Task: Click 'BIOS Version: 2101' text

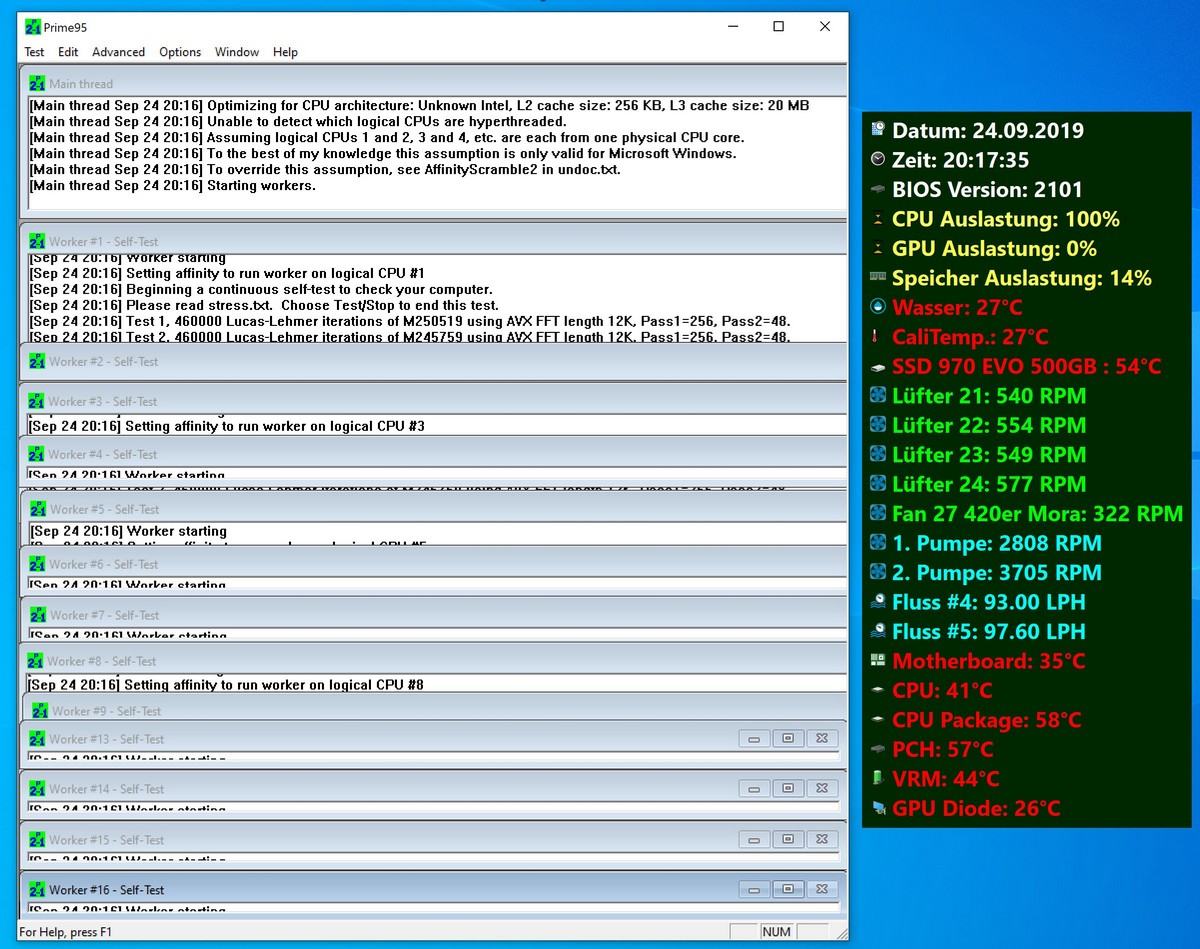Action: pos(988,189)
